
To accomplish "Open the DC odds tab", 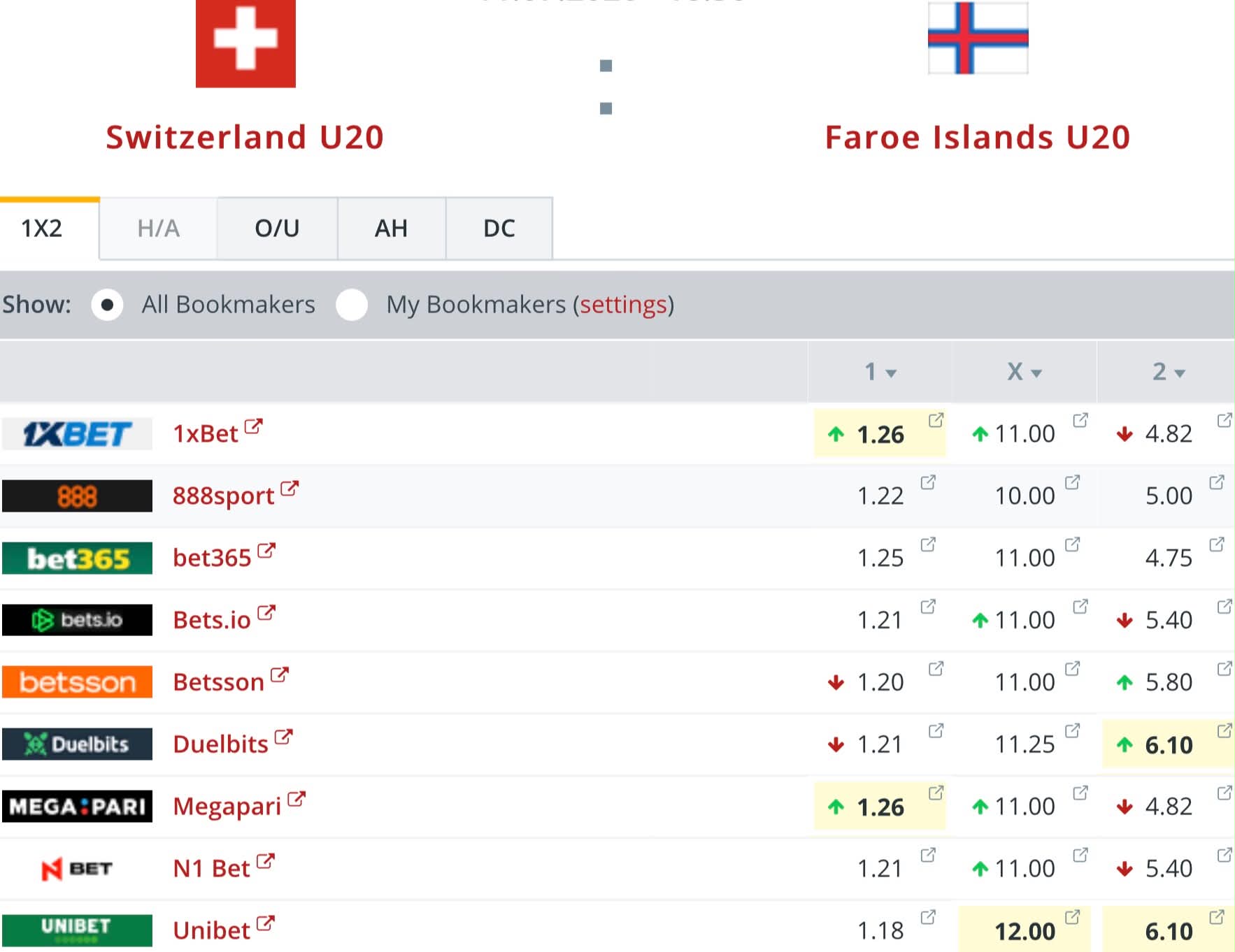I will pyautogui.click(x=499, y=229).
